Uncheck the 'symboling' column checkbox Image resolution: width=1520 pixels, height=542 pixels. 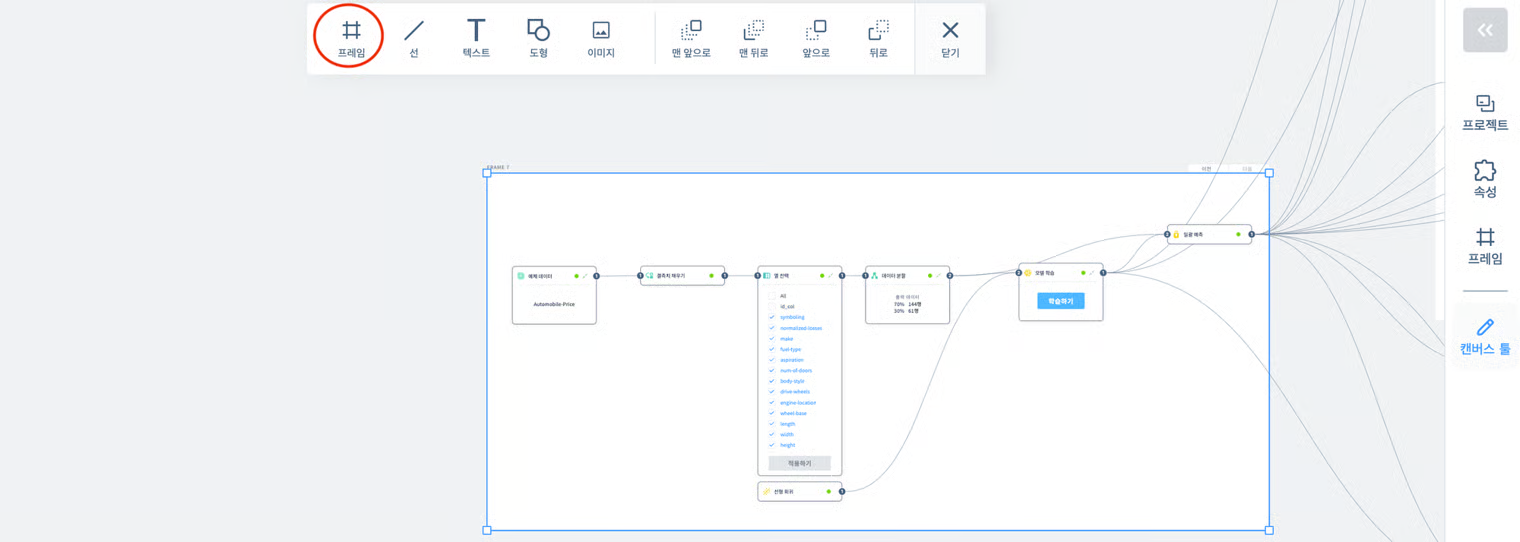coord(772,317)
